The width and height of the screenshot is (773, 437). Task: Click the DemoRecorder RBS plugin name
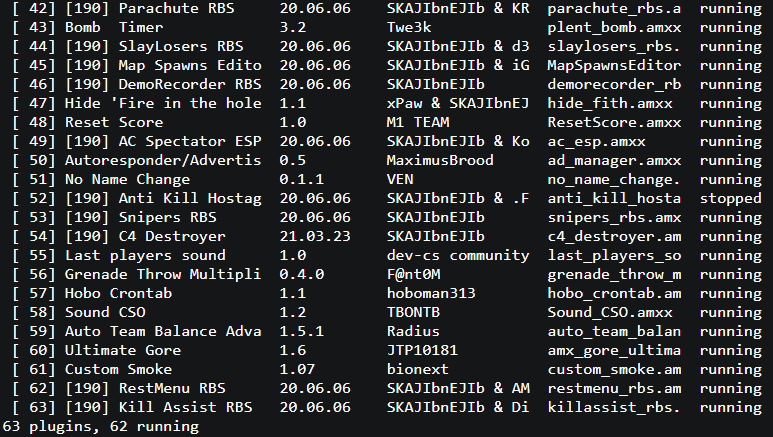(x=190, y=84)
